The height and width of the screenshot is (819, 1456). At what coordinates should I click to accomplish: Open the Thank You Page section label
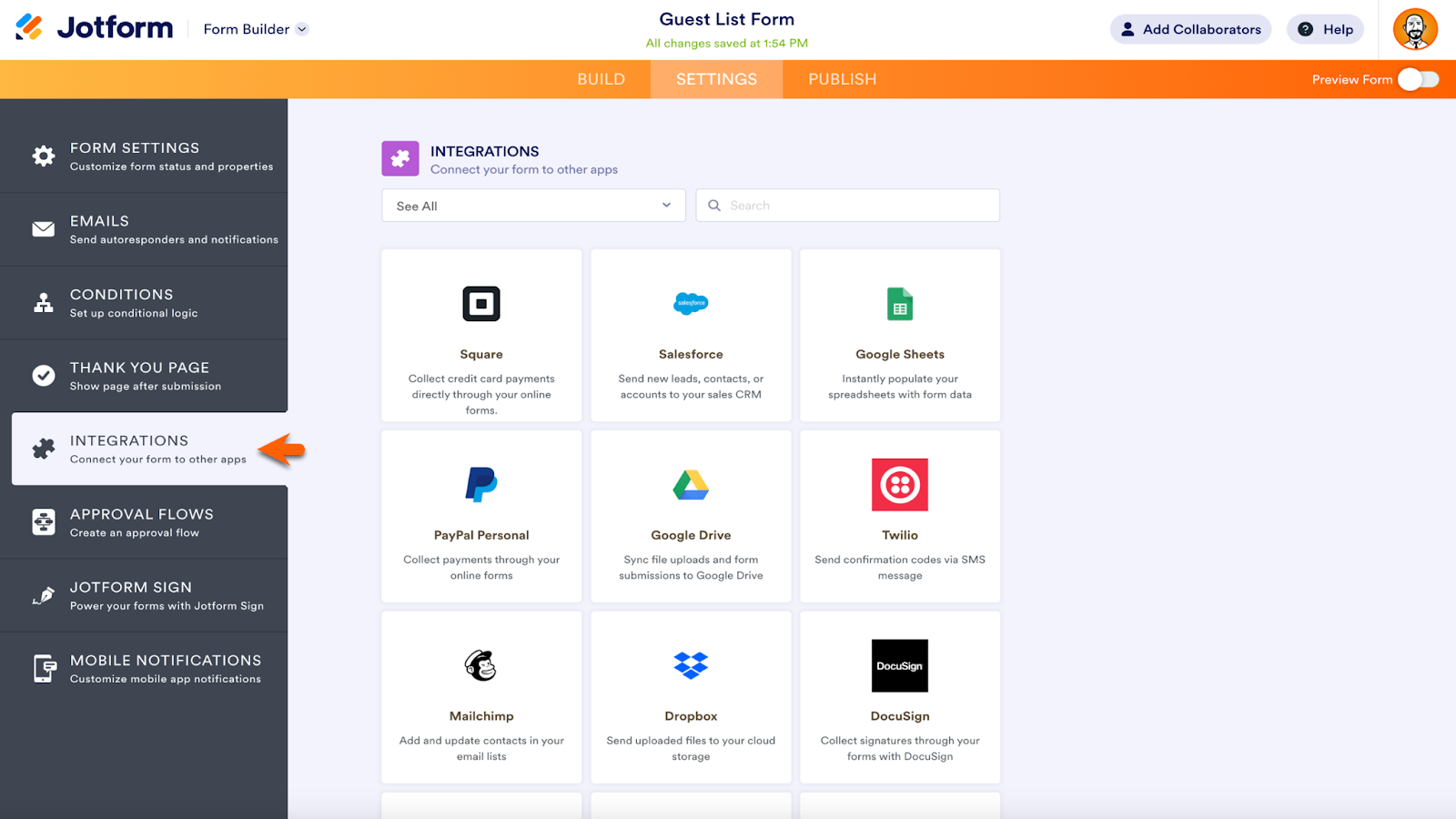point(139,368)
